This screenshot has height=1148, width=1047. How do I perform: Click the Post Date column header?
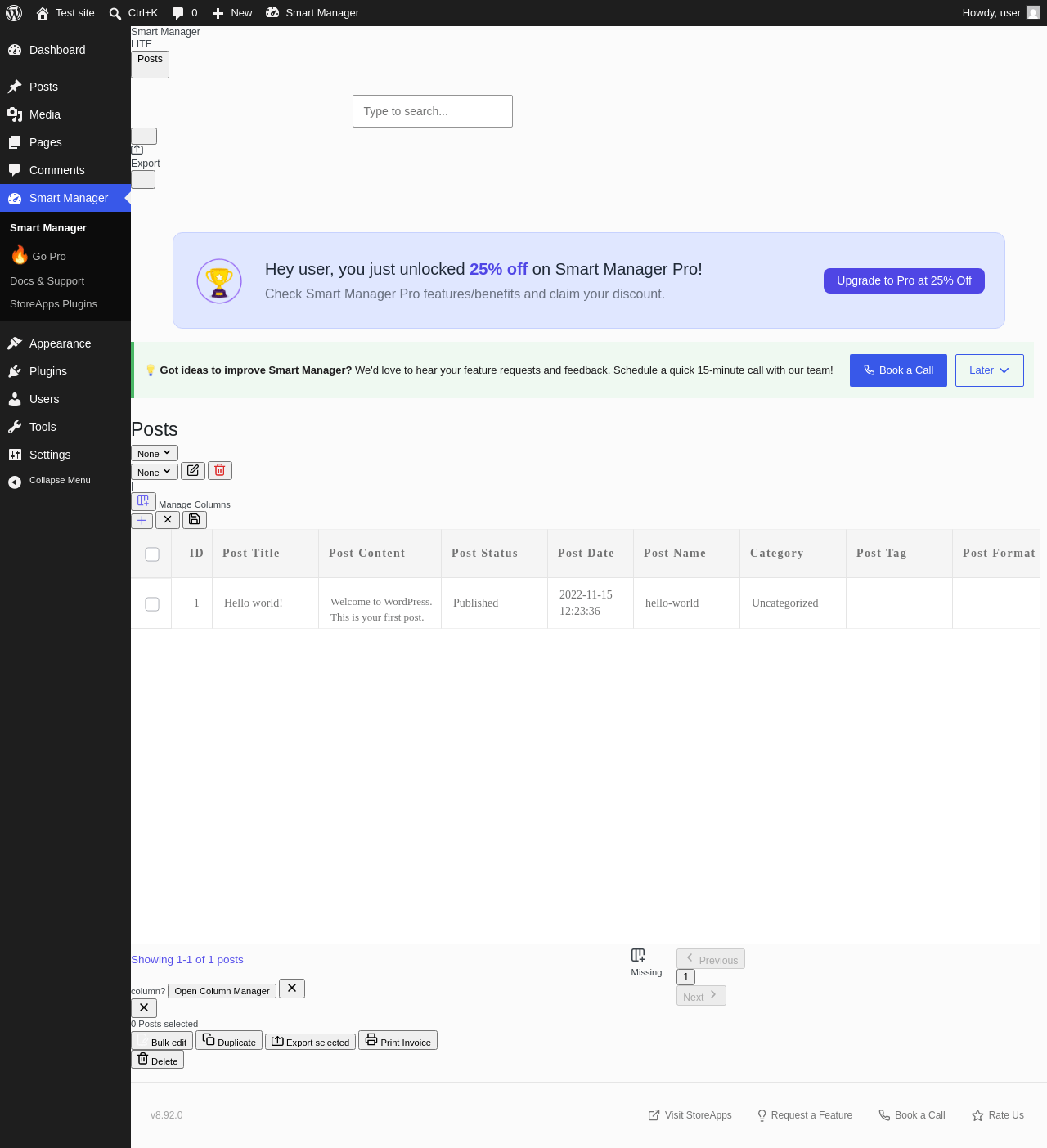click(x=591, y=554)
